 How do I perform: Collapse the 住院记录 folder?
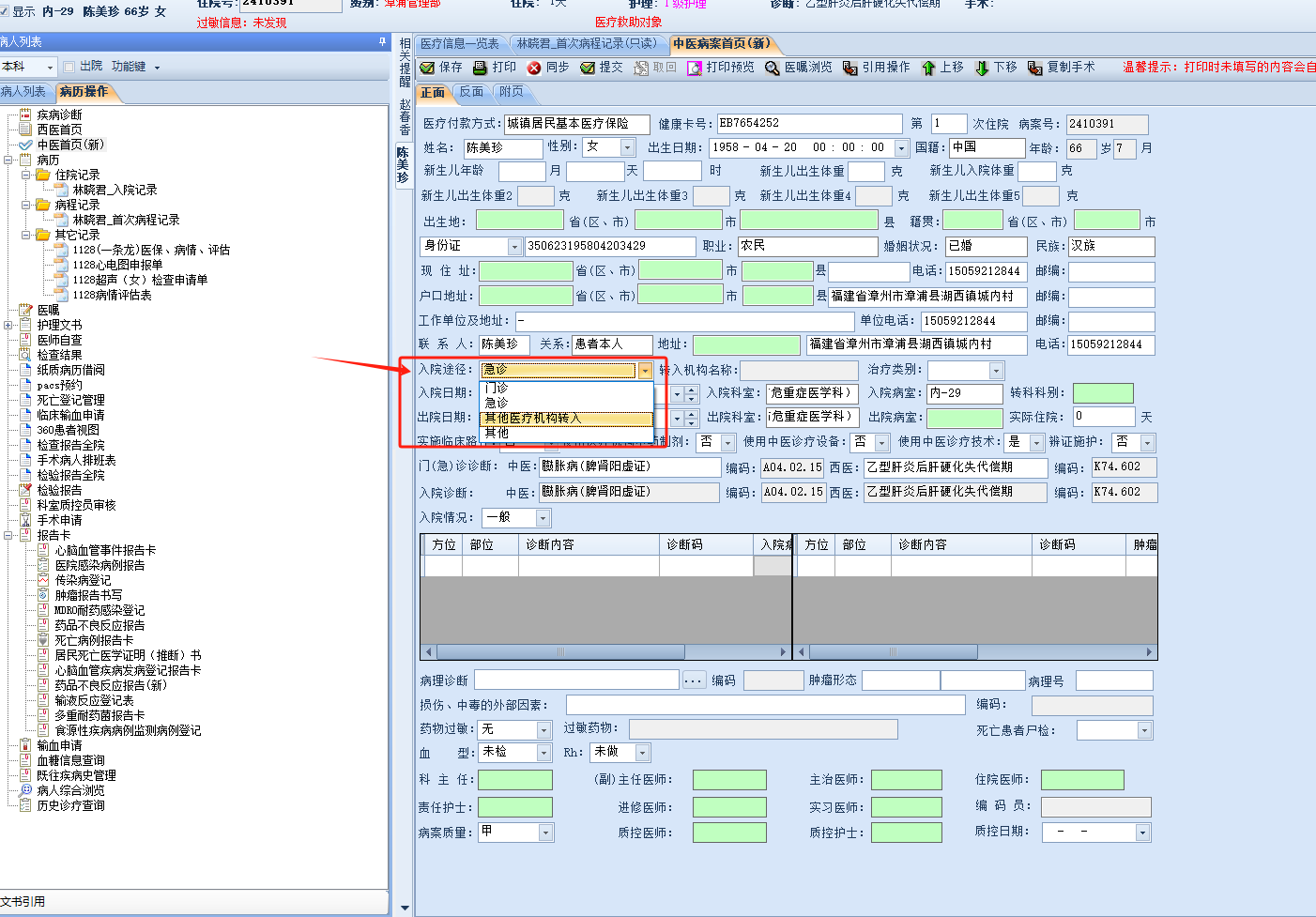(x=26, y=175)
